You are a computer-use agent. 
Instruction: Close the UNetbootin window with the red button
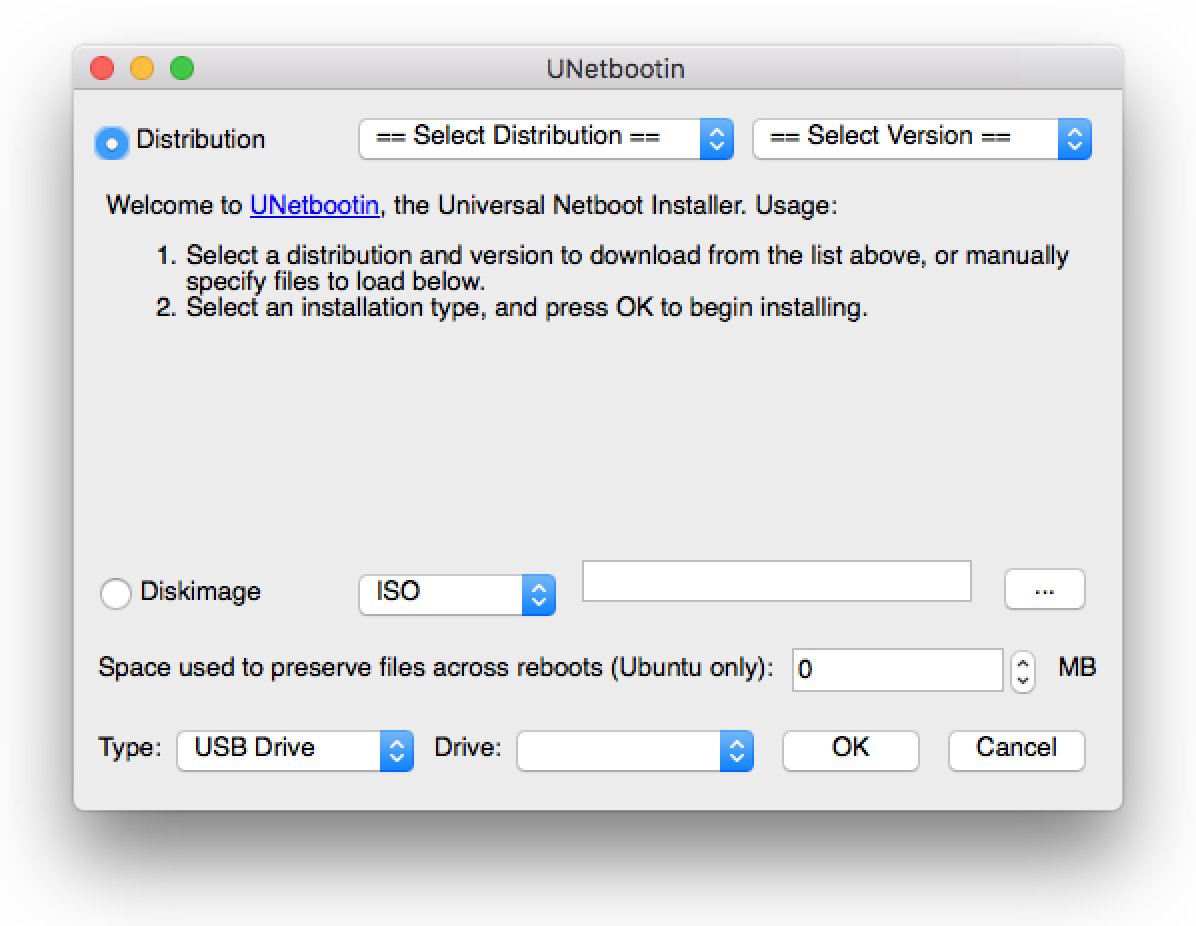102,68
